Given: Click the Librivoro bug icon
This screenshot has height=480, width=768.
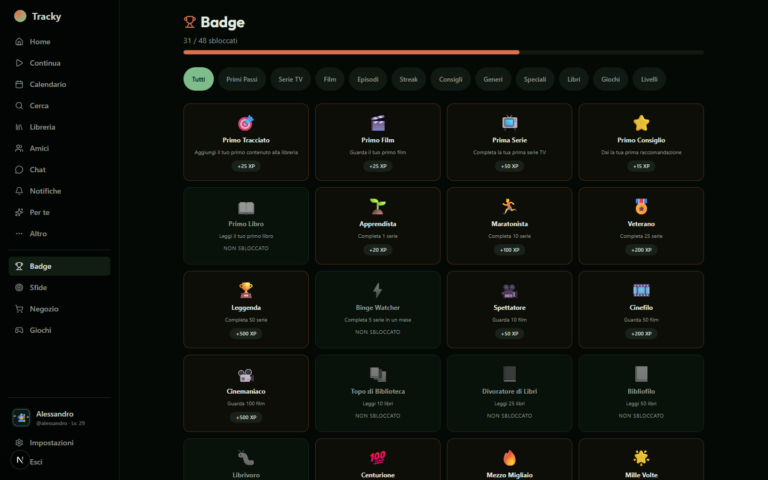Looking at the screenshot, I should (246, 458).
